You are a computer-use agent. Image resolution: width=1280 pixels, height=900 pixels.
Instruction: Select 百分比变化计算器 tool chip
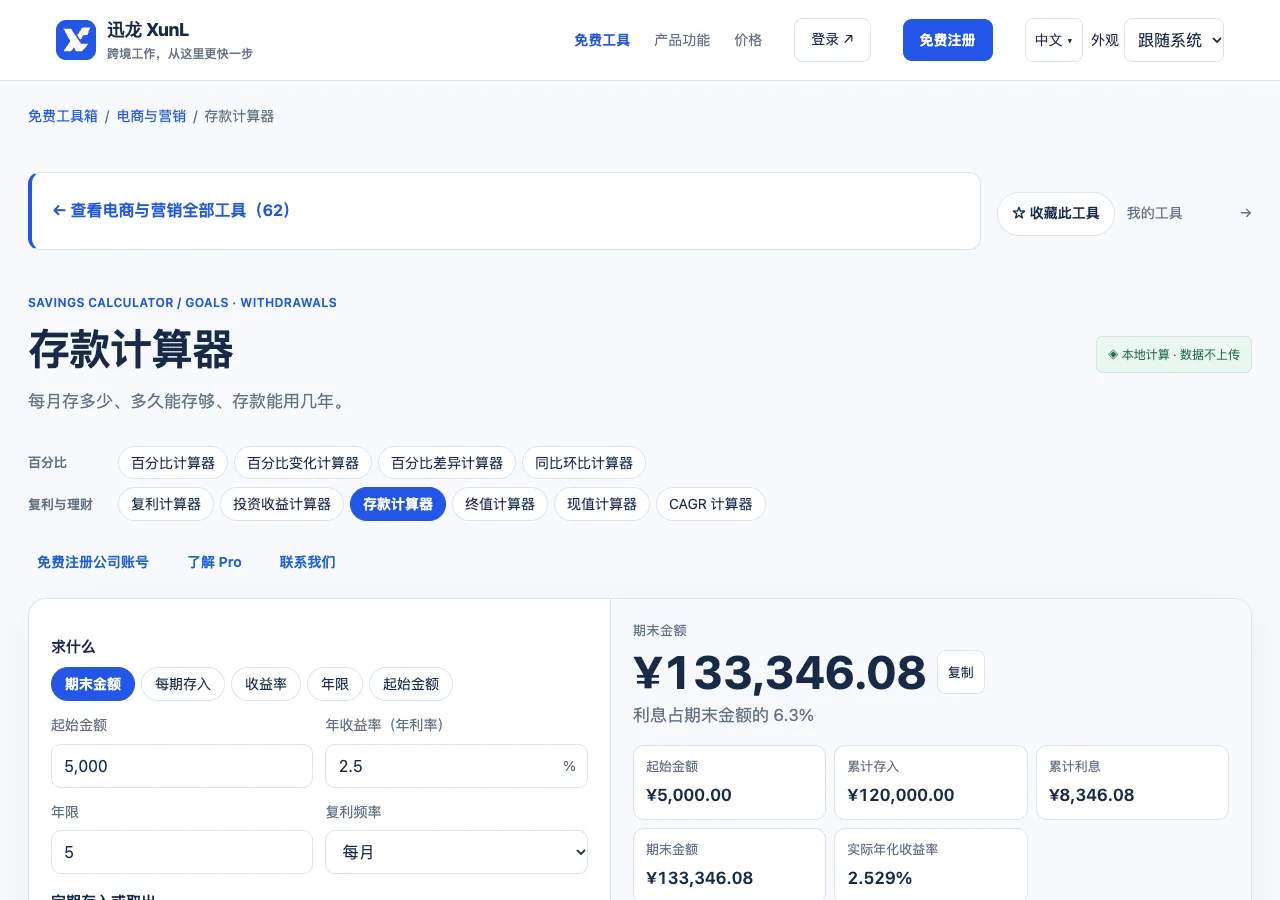coord(303,463)
